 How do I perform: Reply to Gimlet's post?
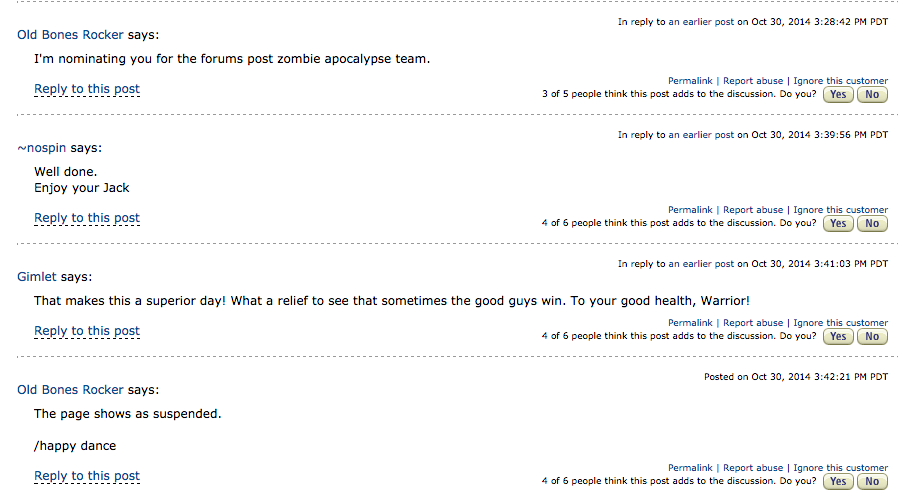coord(87,331)
